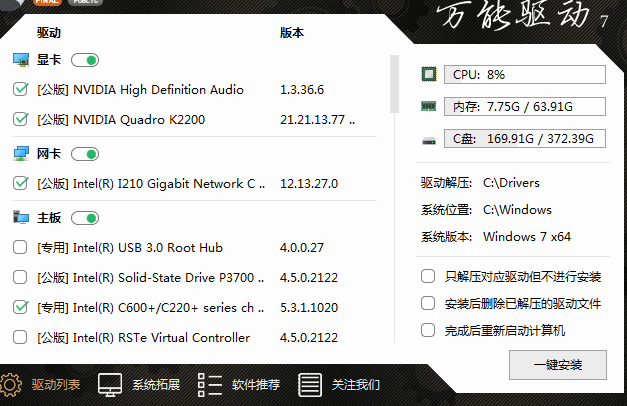Switch off the 主板 driver group toggle
This screenshot has height=406, width=627.
[85, 217]
